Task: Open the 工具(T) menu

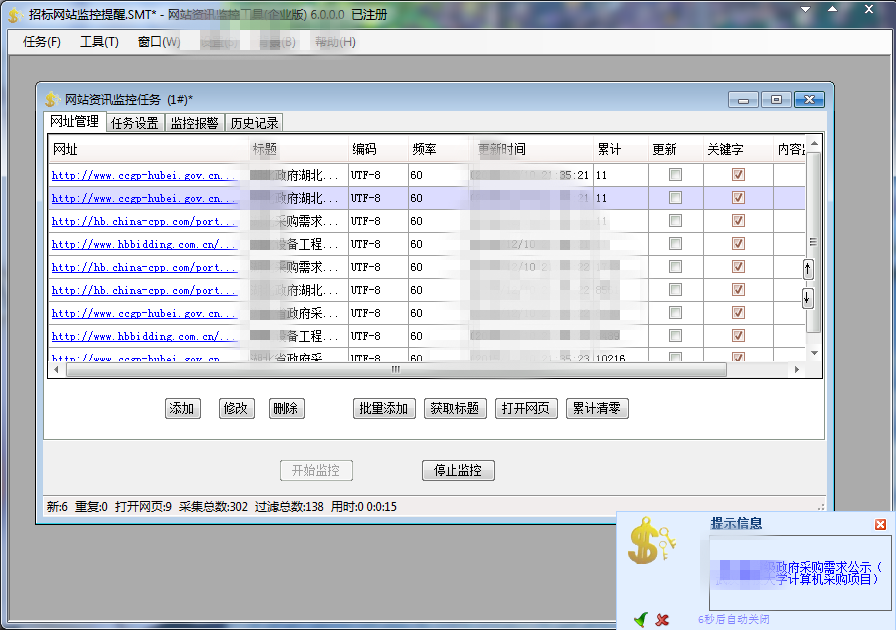Action: click(x=99, y=42)
